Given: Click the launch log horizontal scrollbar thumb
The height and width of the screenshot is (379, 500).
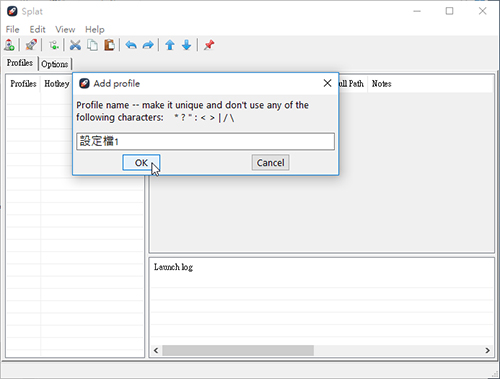Looking at the screenshot, I should point(238,350).
